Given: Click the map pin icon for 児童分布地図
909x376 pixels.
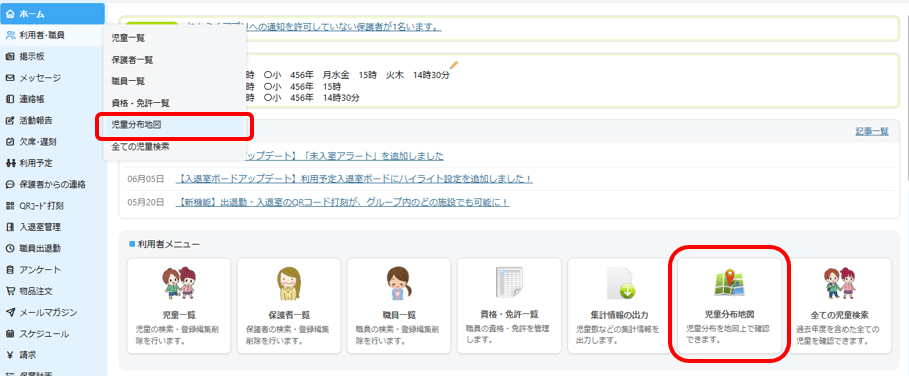Looking at the screenshot, I should pyautogui.click(x=729, y=283).
